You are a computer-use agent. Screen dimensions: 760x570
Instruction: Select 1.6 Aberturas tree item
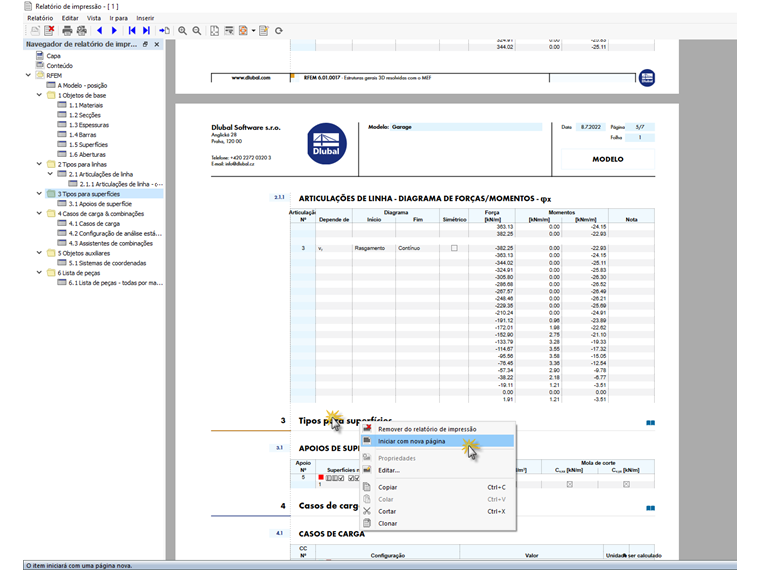tap(87, 154)
